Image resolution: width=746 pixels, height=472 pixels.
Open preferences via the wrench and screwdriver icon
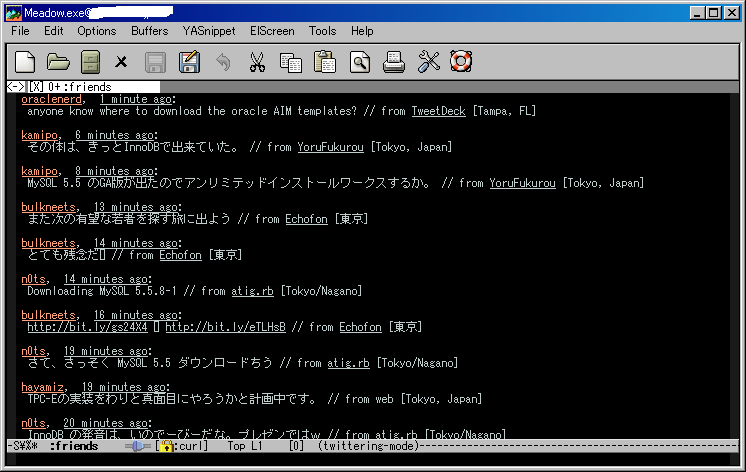point(429,62)
